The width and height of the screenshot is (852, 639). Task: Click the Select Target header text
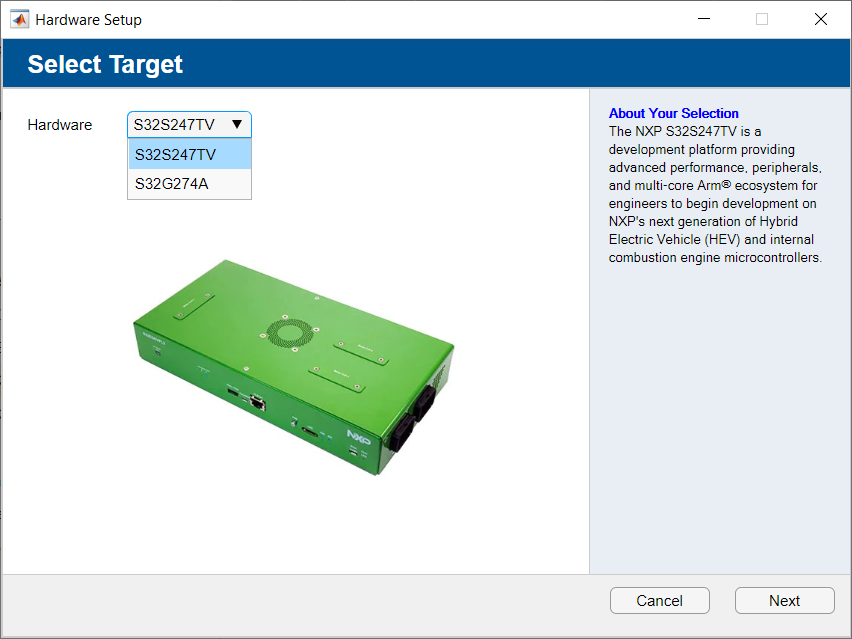click(x=105, y=64)
